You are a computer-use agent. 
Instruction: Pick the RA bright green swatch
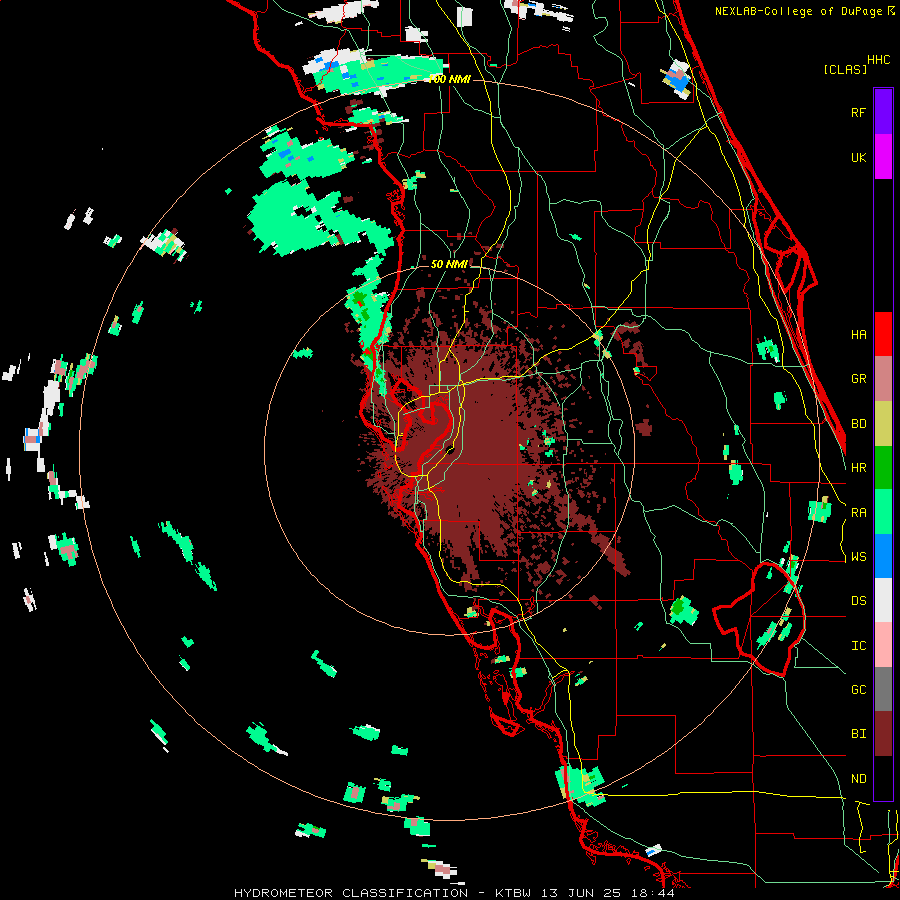point(883,512)
